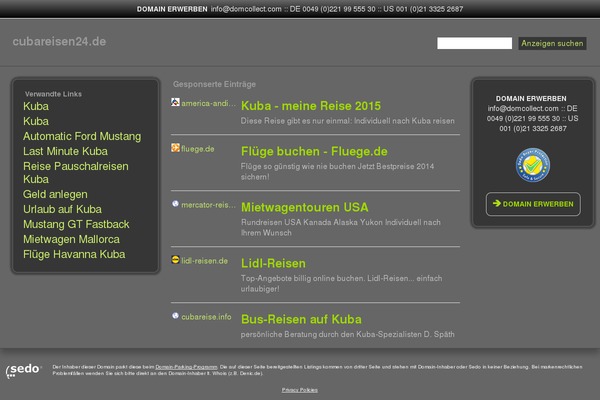The height and width of the screenshot is (400, 600).
Task: Click the Anzeigen suchen button
Action: (552, 43)
